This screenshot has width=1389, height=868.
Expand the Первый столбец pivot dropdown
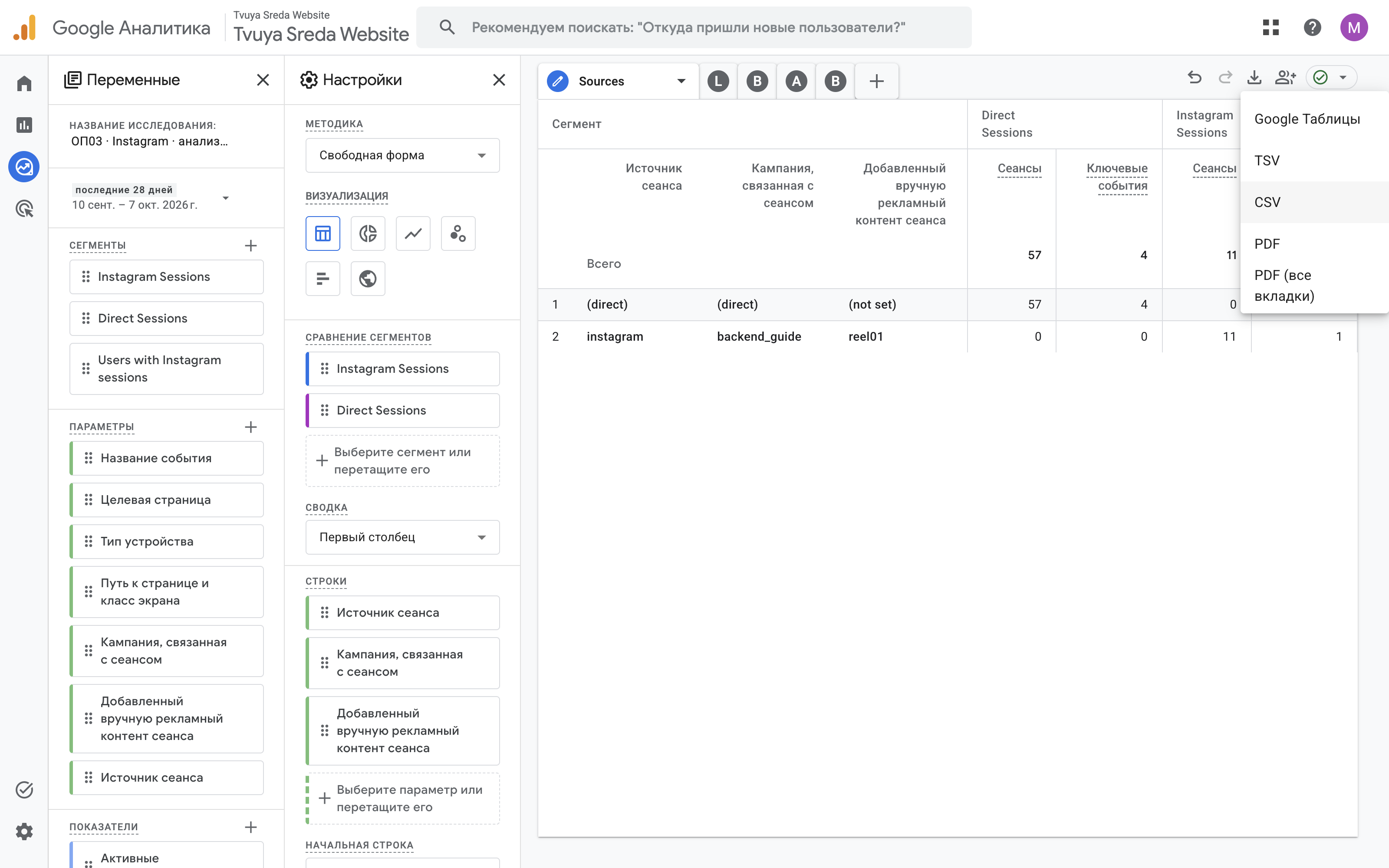click(x=402, y=537)
